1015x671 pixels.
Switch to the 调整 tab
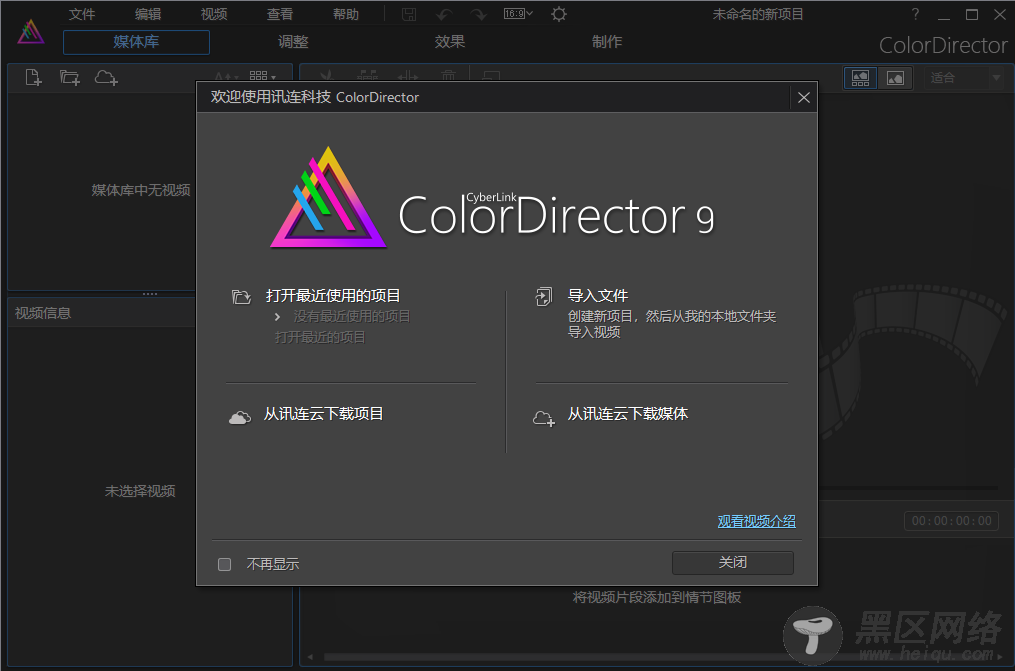click(x=293, y=42)
